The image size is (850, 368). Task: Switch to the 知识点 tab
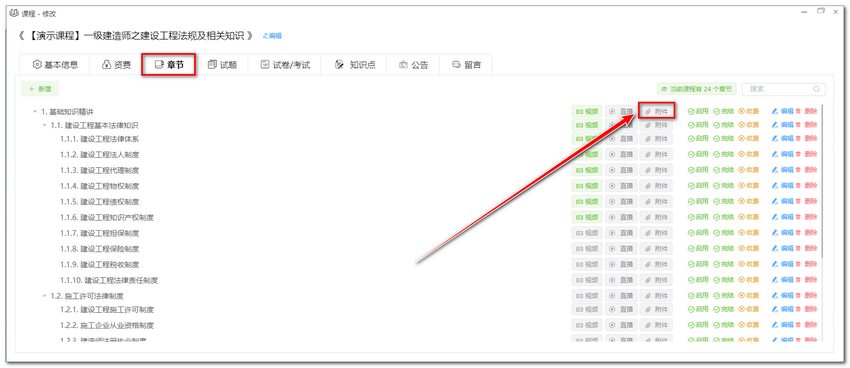pos(355,64)
